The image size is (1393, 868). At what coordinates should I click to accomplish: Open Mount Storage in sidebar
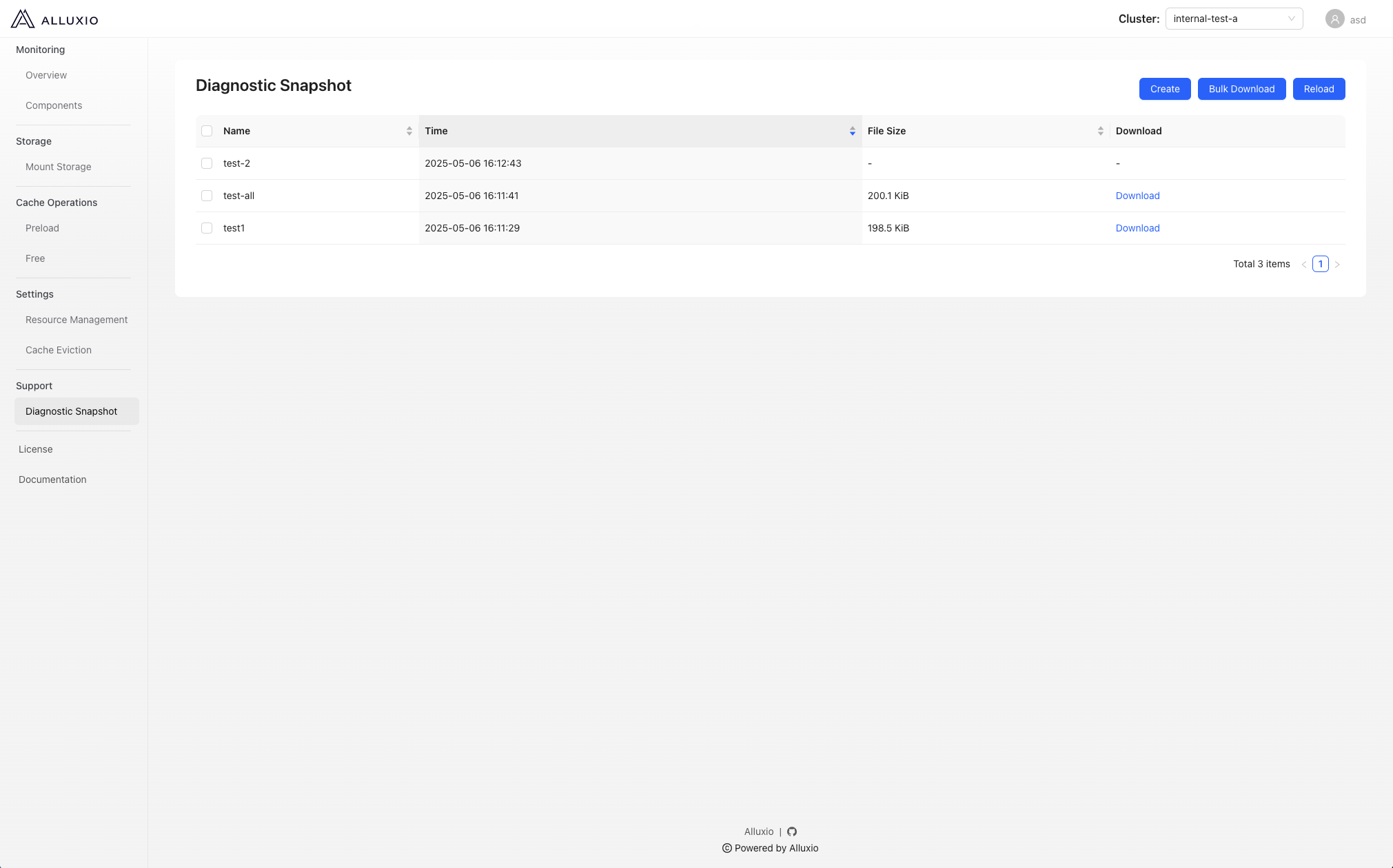[x=58, y=167]
